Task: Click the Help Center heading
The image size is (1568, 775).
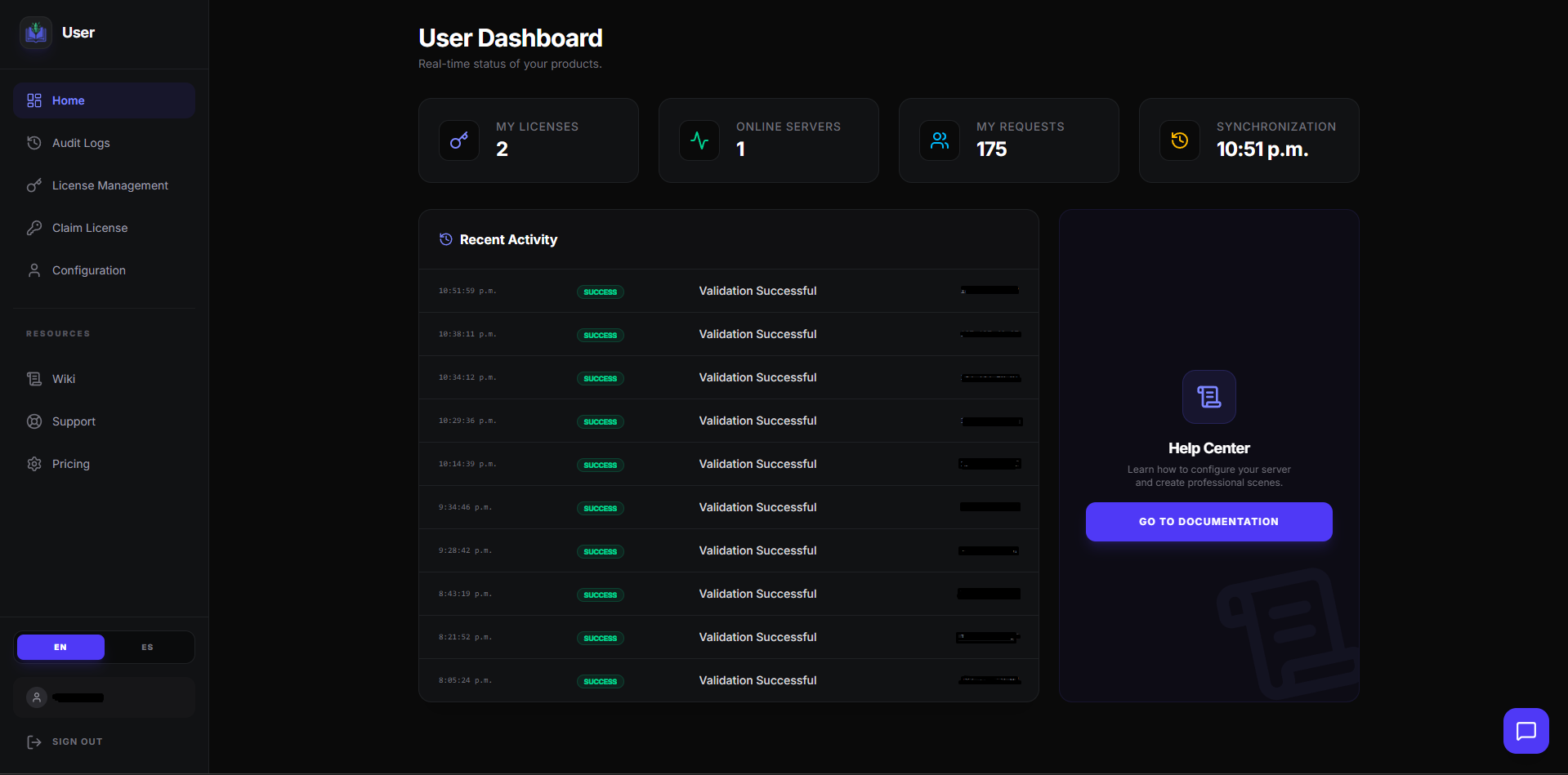Action: pos(1209,448)
